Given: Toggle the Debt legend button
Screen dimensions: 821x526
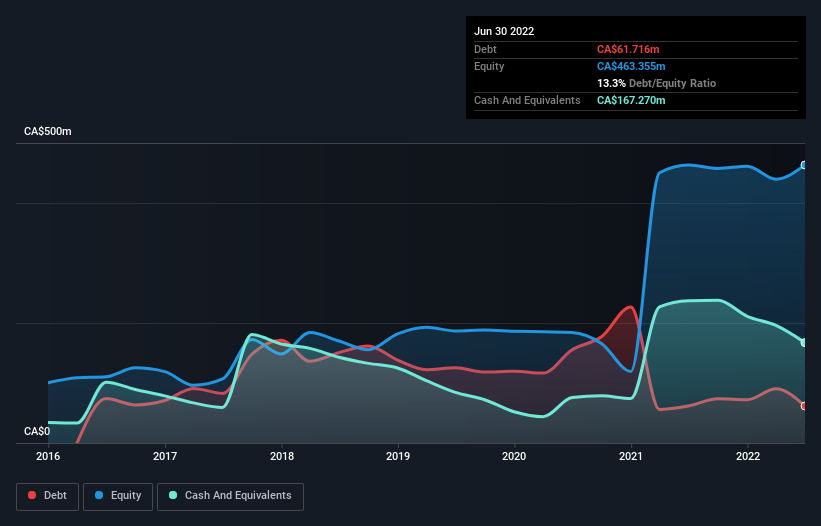Looking at the screenshot, I should point(47,496).
